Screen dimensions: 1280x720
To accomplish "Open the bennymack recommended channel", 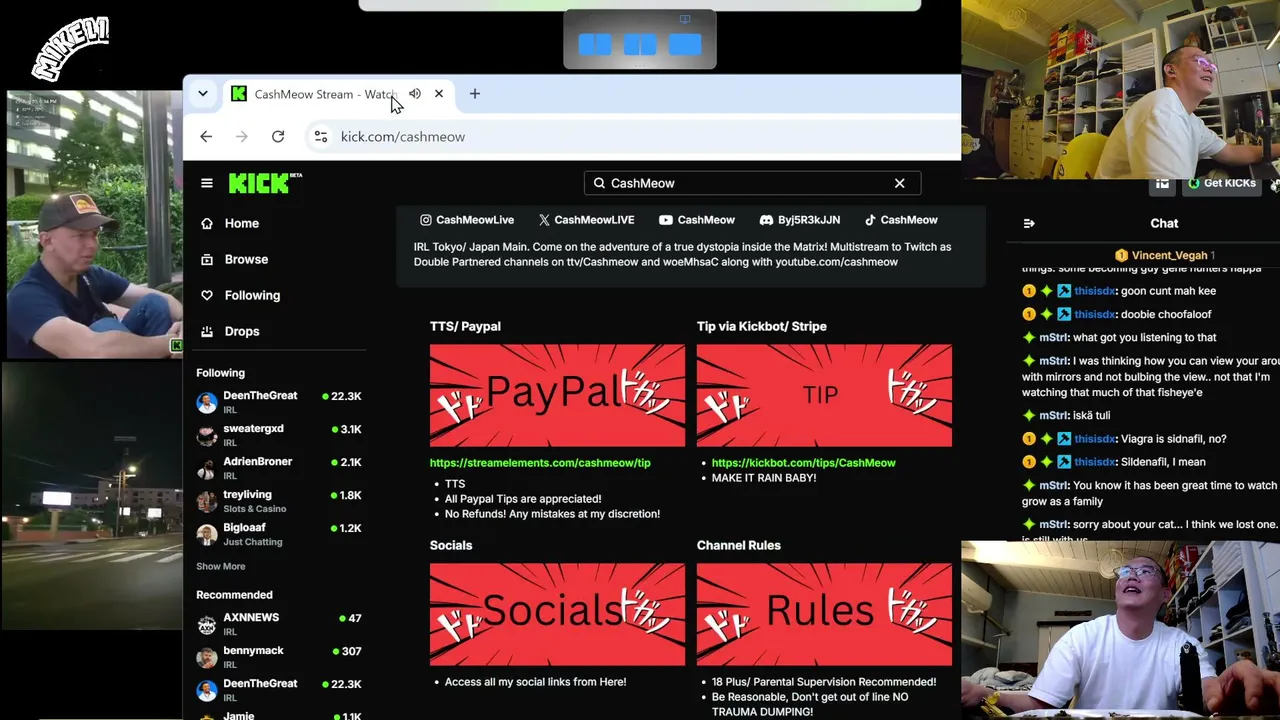I will 280,657.
